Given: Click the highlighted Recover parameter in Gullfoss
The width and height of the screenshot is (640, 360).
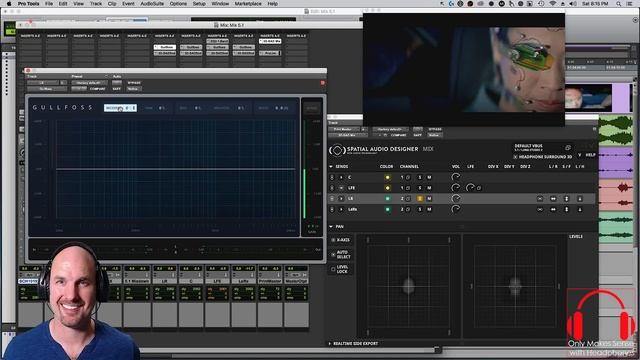Looking at the screenshot, I should pos(120,108).
